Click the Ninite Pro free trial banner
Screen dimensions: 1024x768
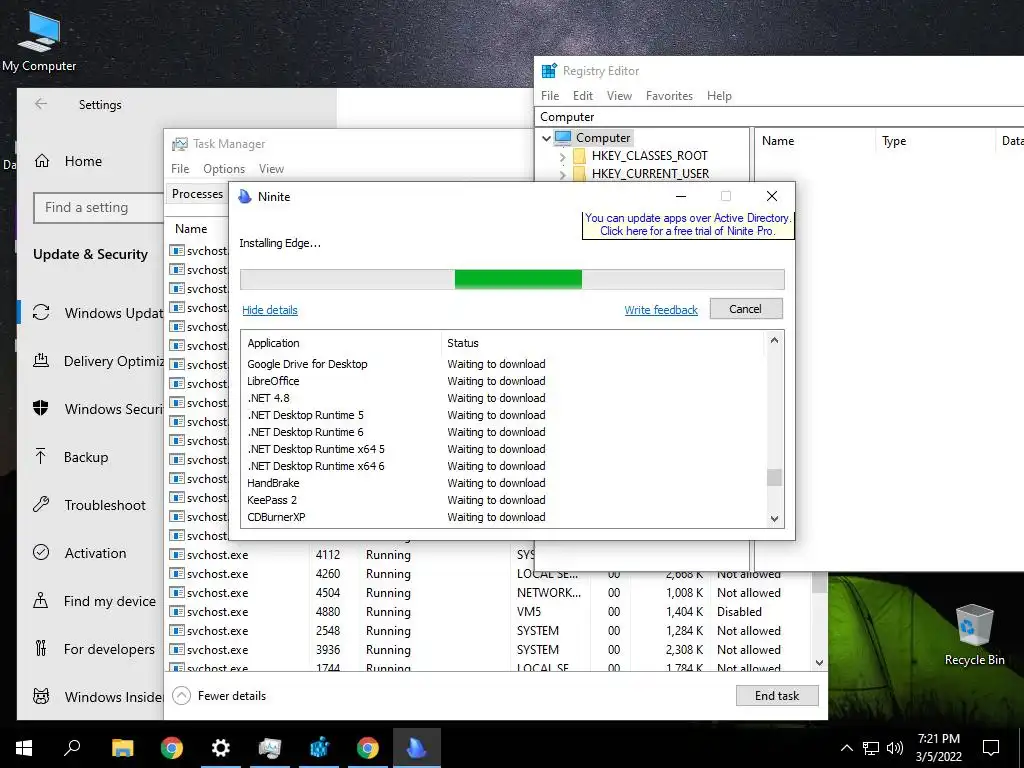(x=688, y=225)
